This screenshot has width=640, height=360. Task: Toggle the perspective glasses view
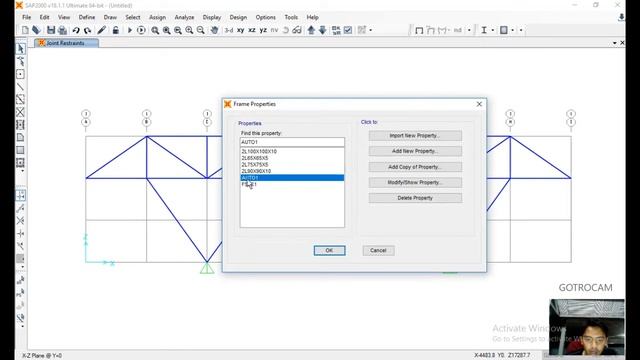click(x=297, y=30)
